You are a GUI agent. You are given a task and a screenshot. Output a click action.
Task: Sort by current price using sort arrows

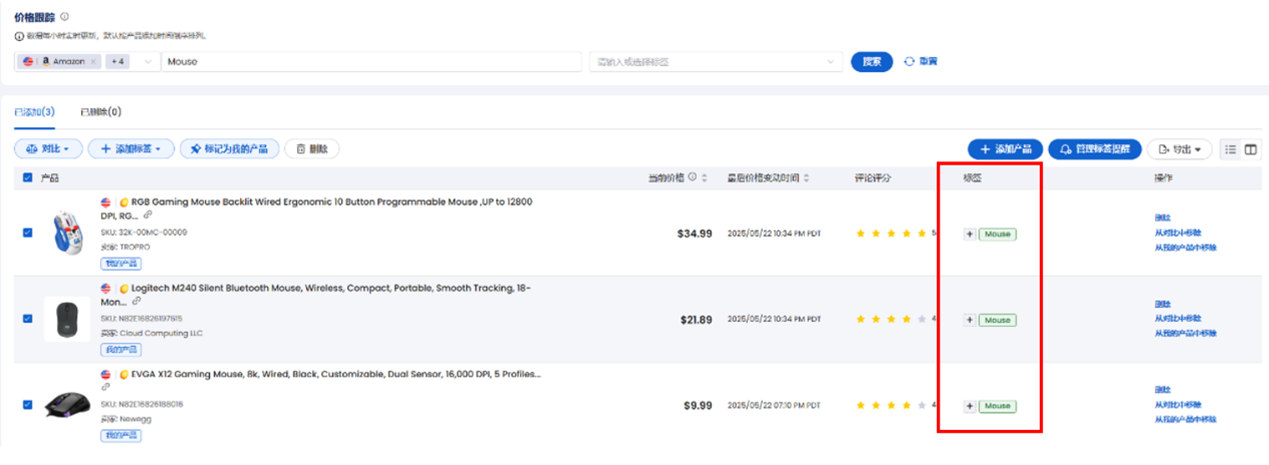click(x=704, y=178)
